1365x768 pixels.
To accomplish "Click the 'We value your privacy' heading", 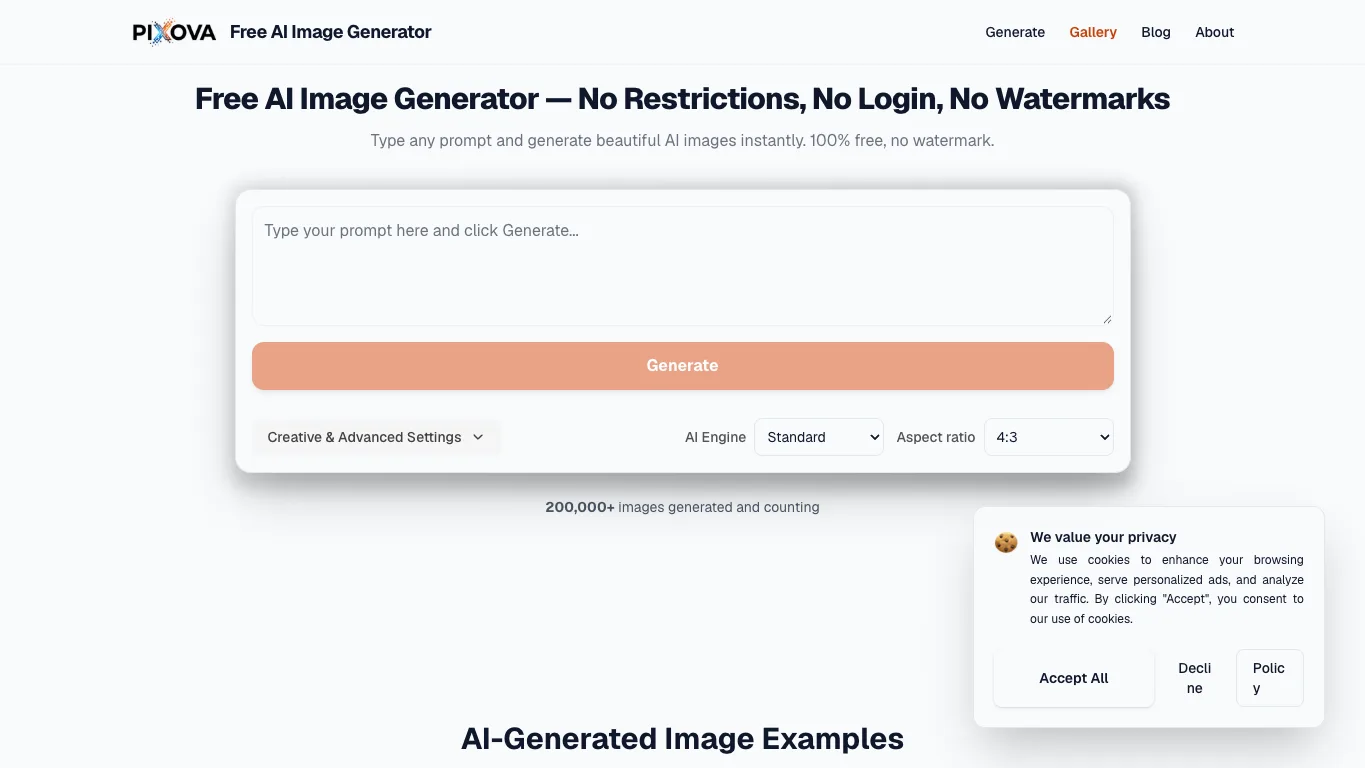I will tap(1103, 537).
